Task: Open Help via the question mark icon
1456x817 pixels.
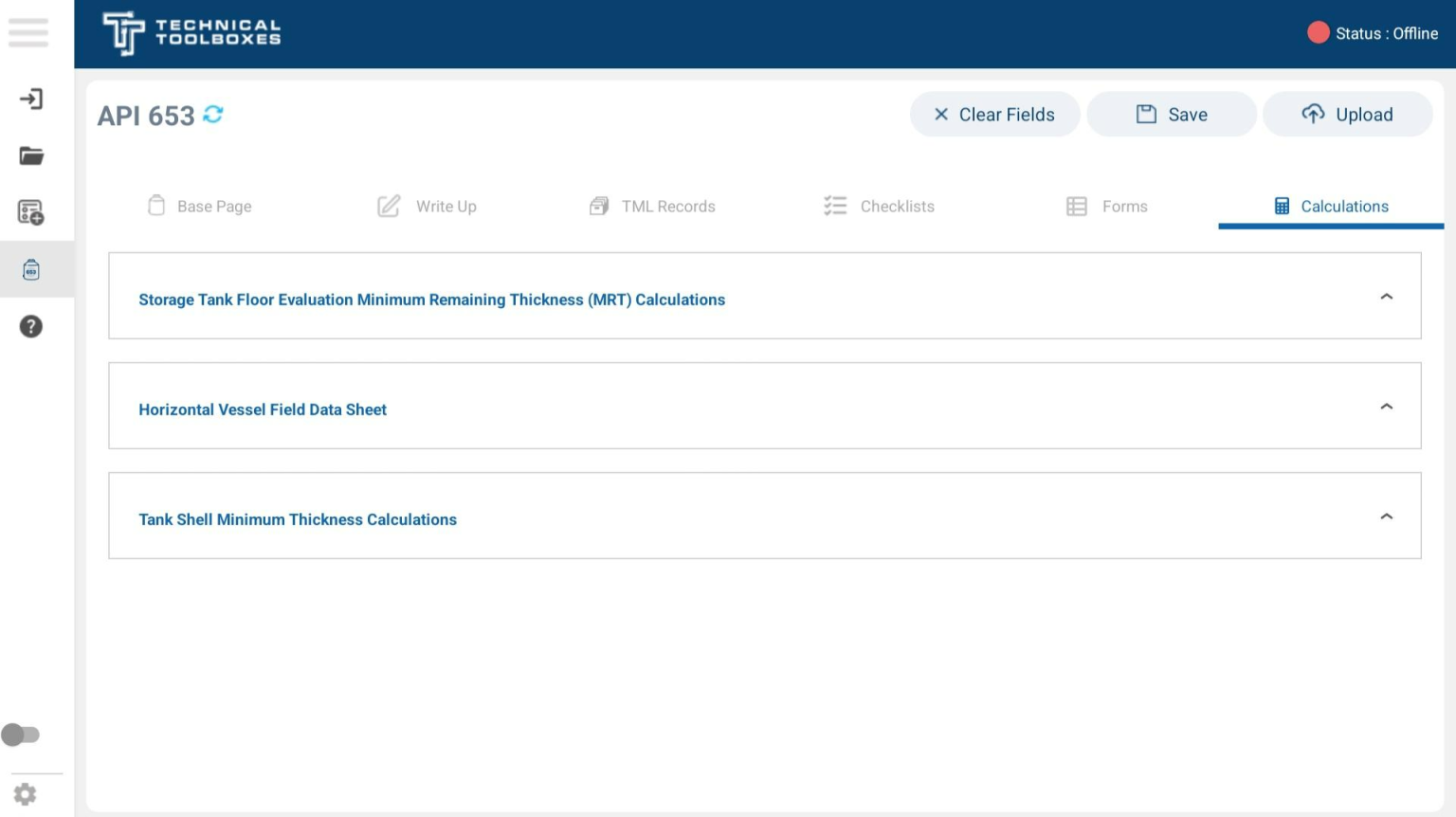Action: [x=31, y=326]
